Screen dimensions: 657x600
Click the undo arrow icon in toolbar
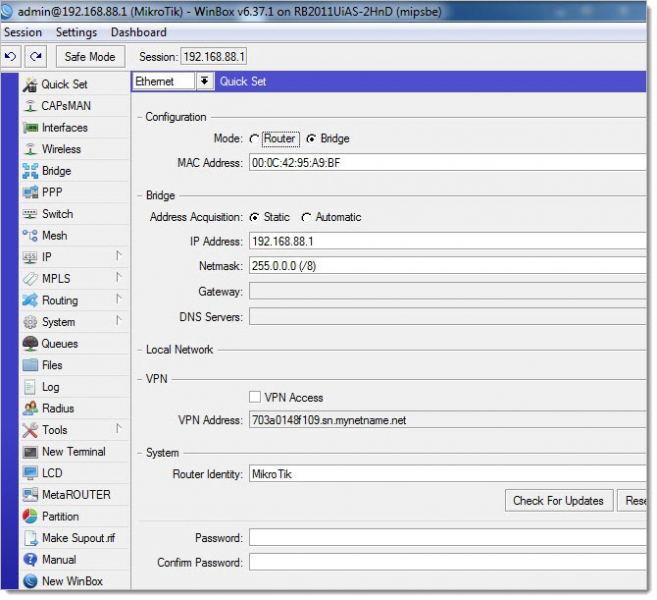[x=11, y=57]
